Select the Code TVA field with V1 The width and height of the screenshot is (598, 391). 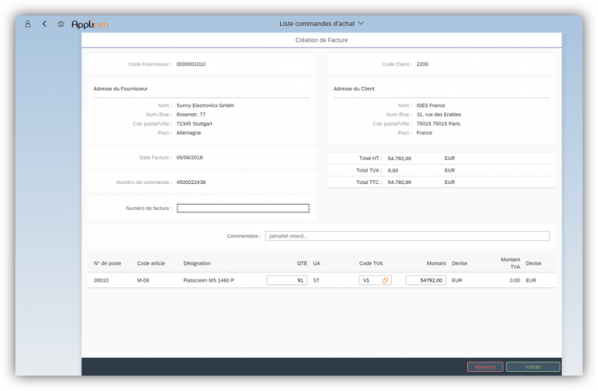[375, 280]
